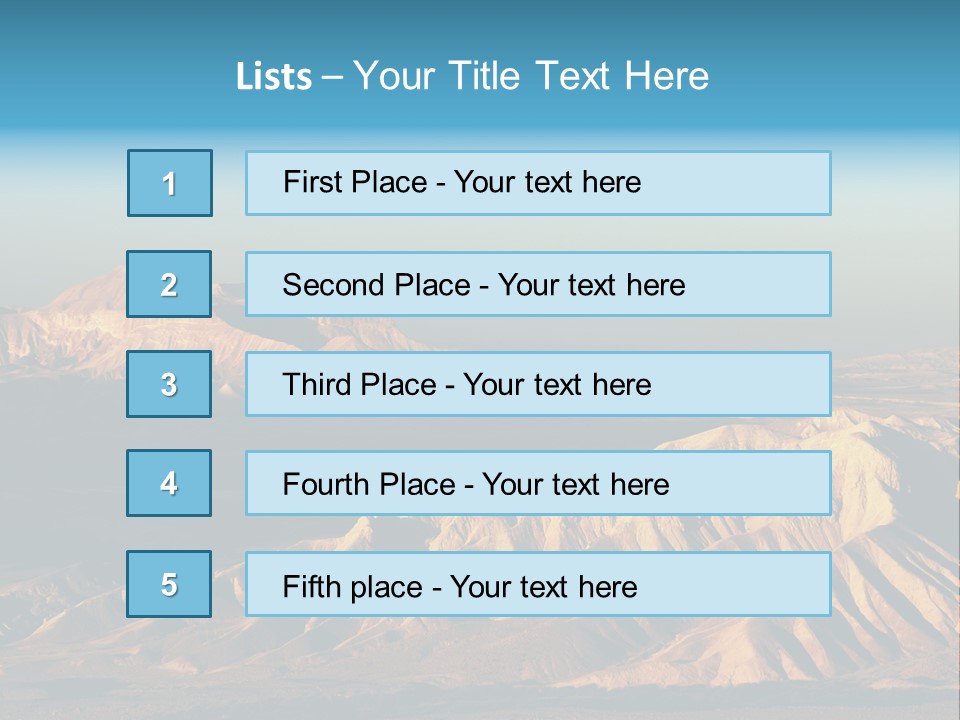Click empty right end of First Place box

(x=760, y=183)
